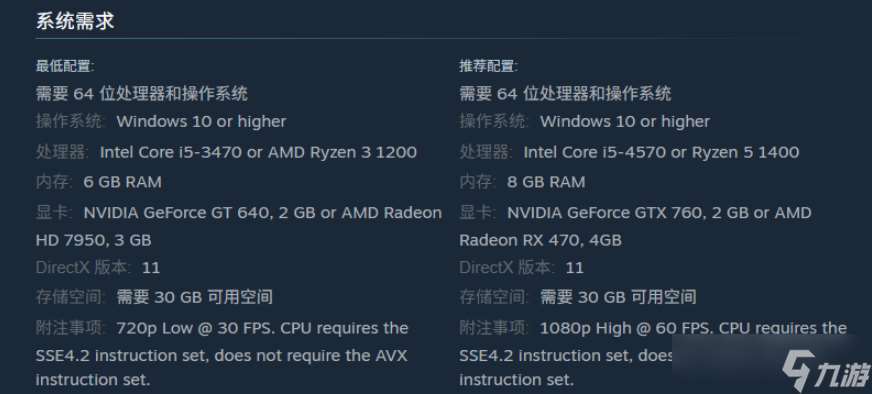Screen dimensions: 872x394
Task: Click NVIDIA GeForce GT 640 graphics line
Action: tap(262, 213)
